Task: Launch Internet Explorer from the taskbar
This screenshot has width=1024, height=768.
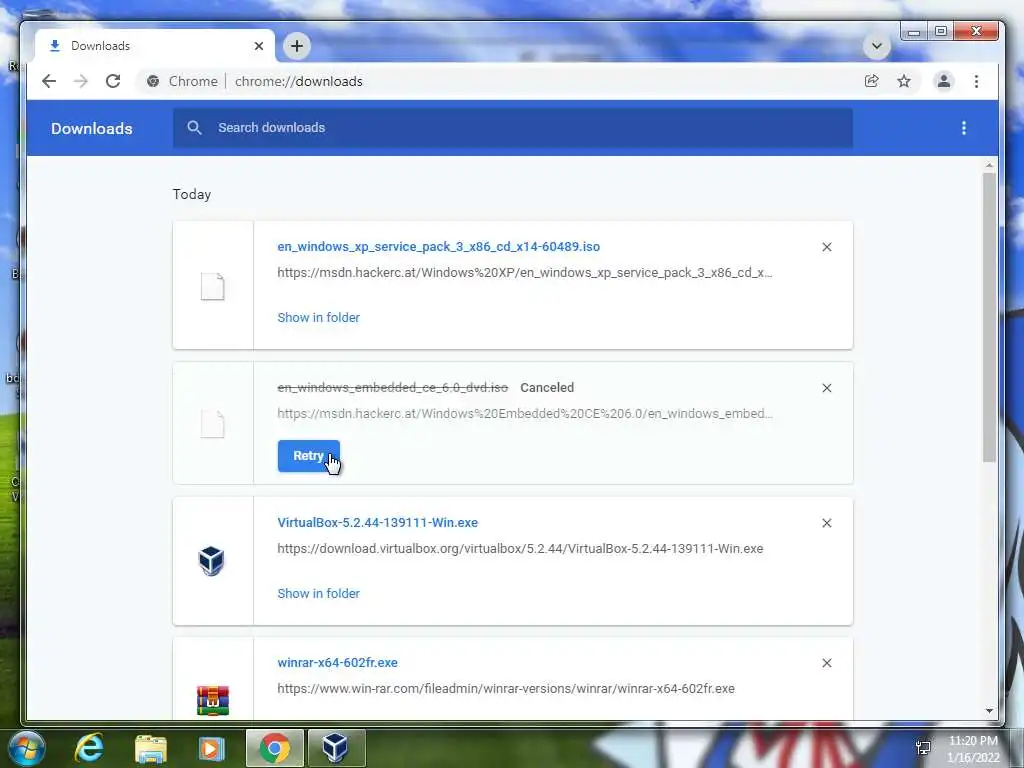Action: [89, 748]
